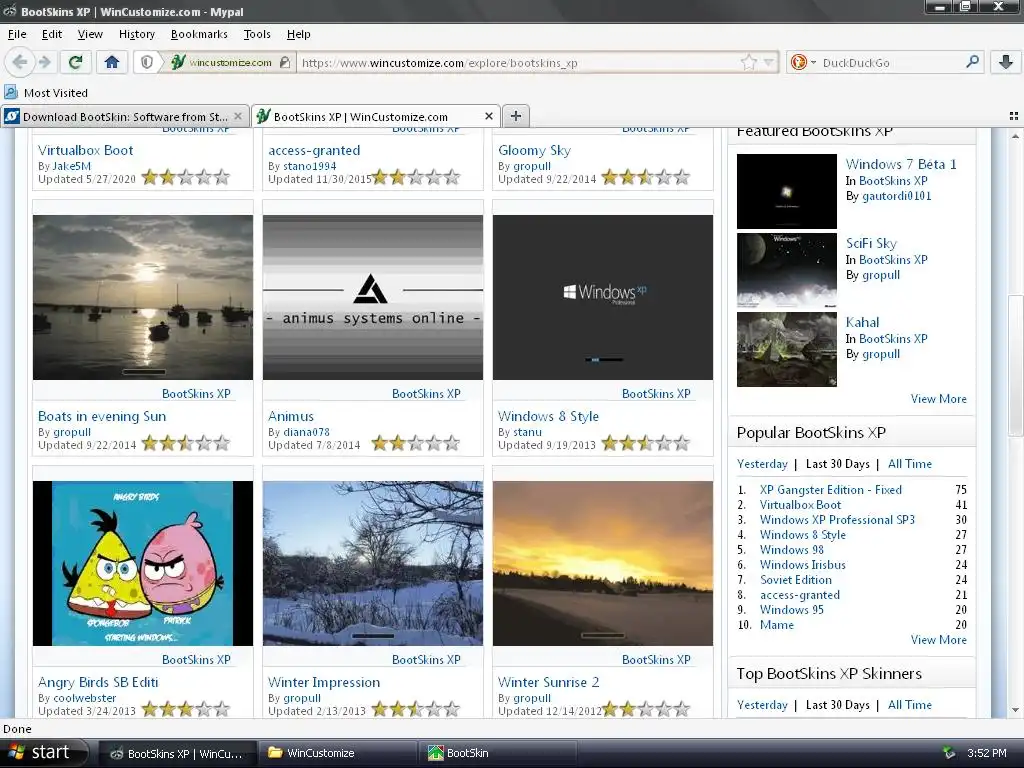1024x768 pixels.
Task: Open the Windows Start button
Action: click(44, 752)
